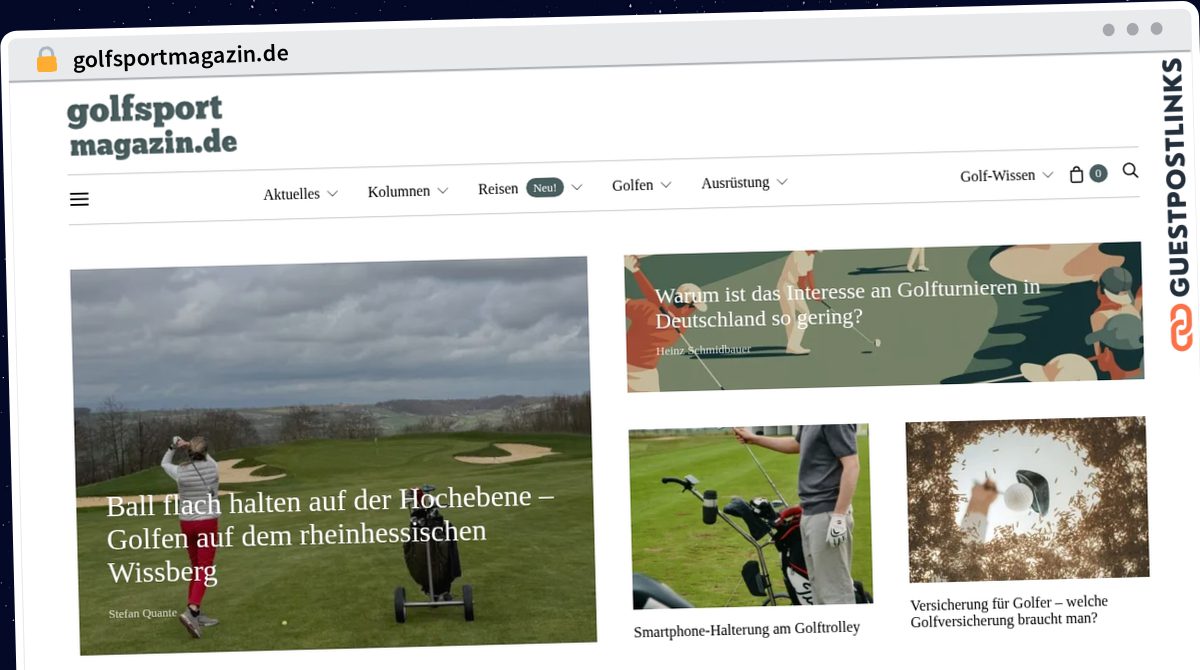Click the padlock icon in address bar
Viewport: 1200px width, 670px height.
[46, 60]
